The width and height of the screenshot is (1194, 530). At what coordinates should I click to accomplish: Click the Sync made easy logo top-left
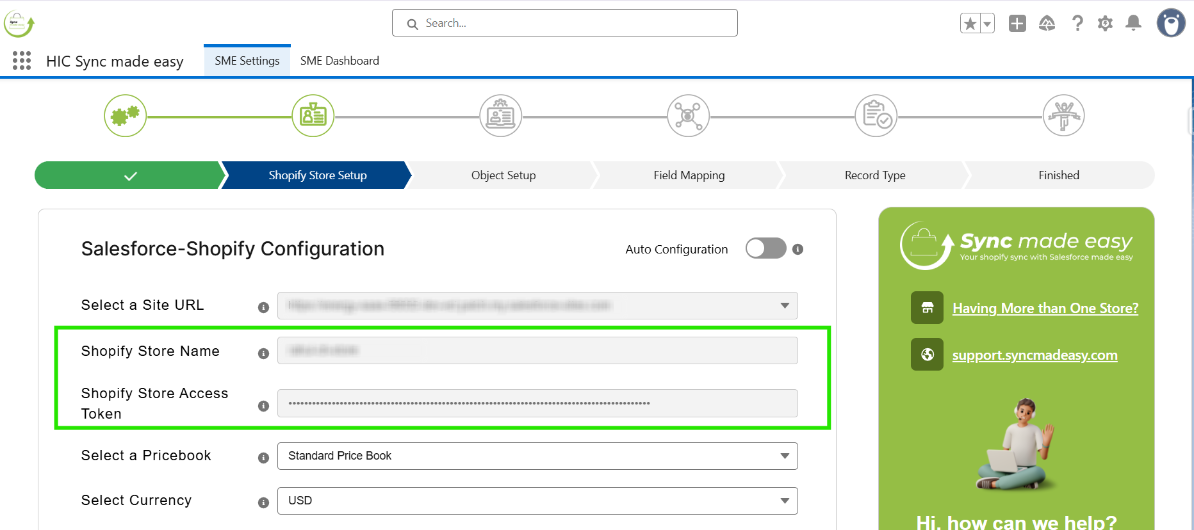(x=19, y=24)
